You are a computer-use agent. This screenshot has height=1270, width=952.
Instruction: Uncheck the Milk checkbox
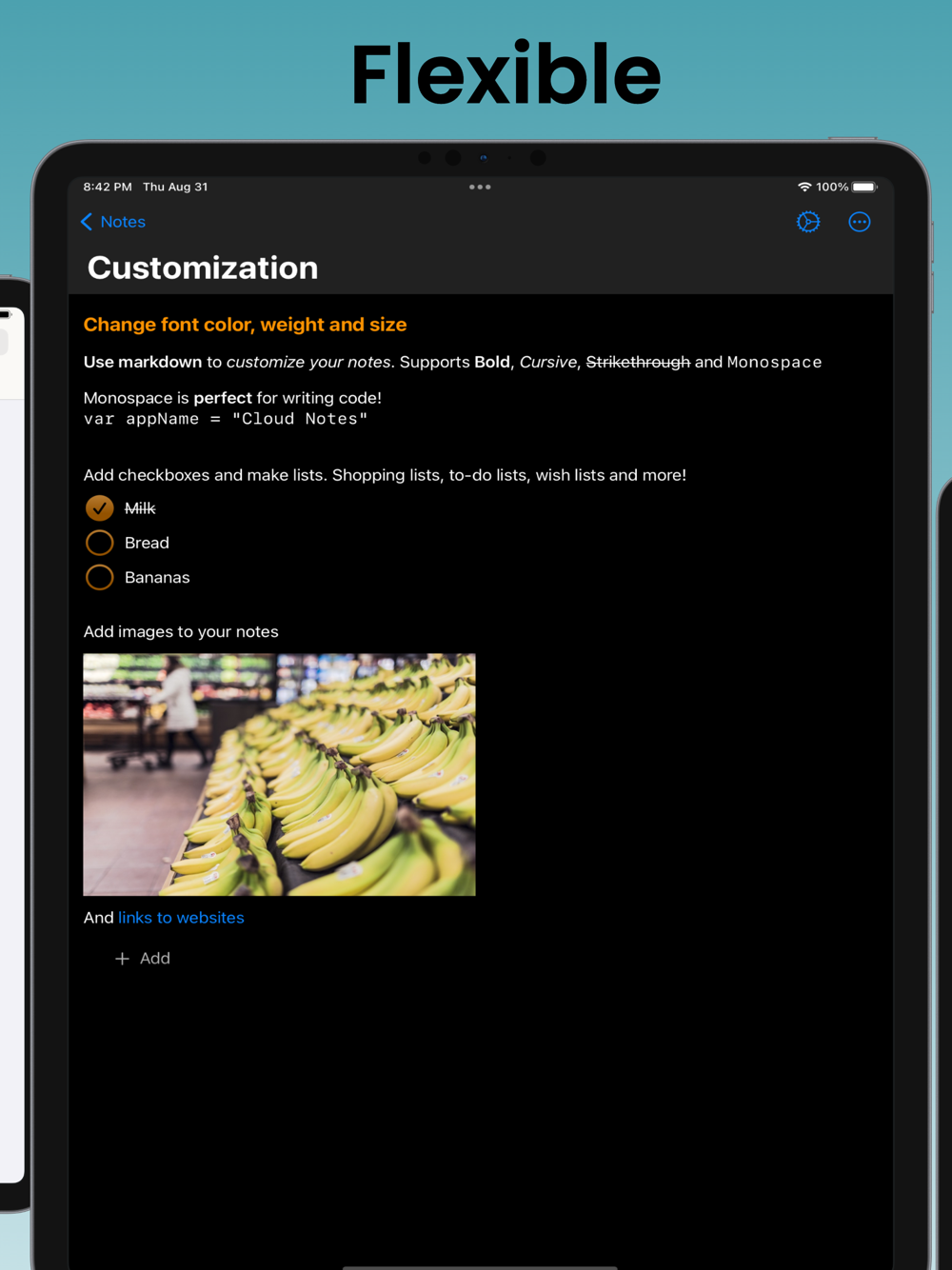pyautogui.click(x=99, y=508)
